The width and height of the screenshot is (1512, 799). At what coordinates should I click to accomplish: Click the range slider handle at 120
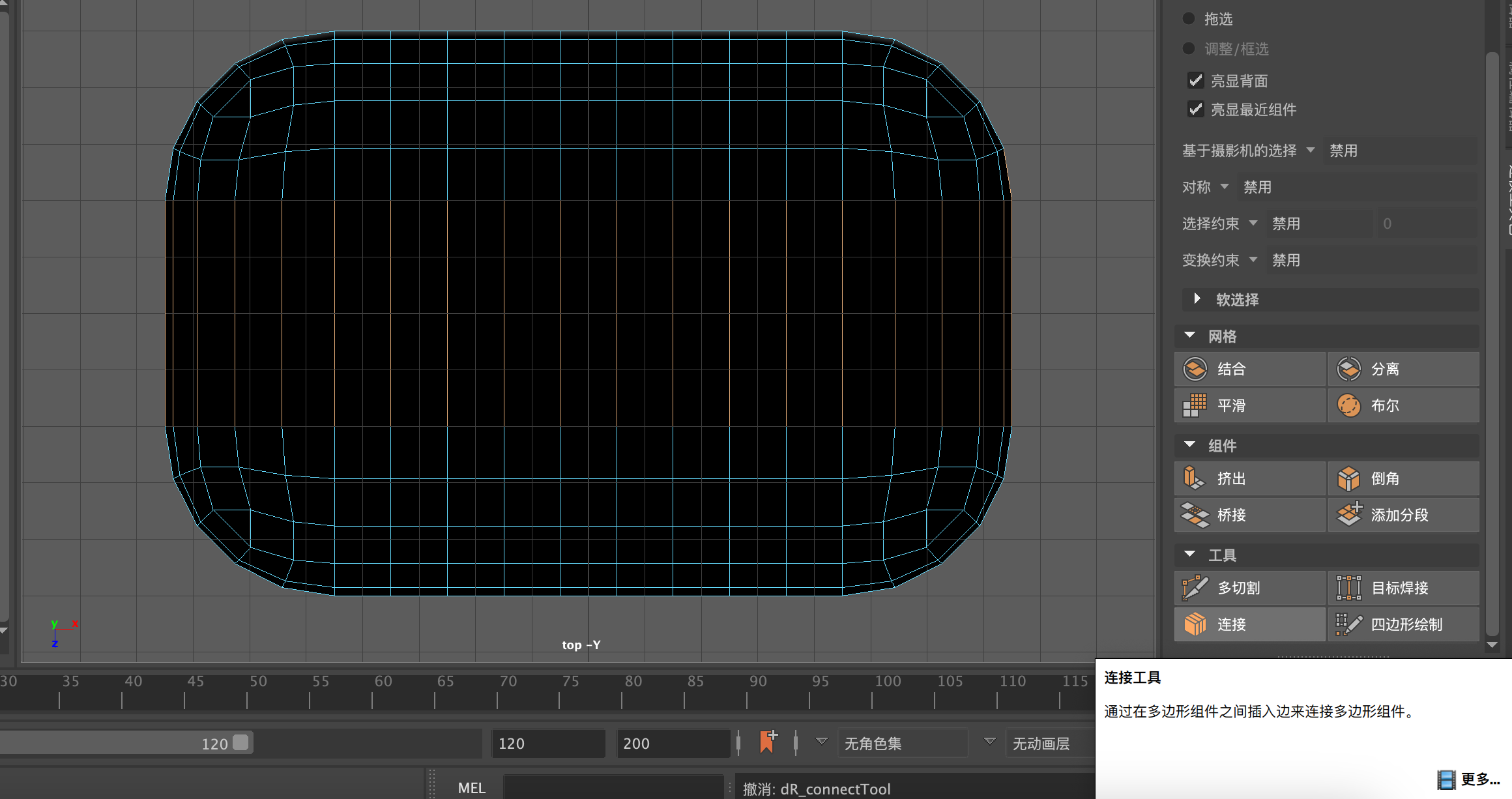[240, 743]
